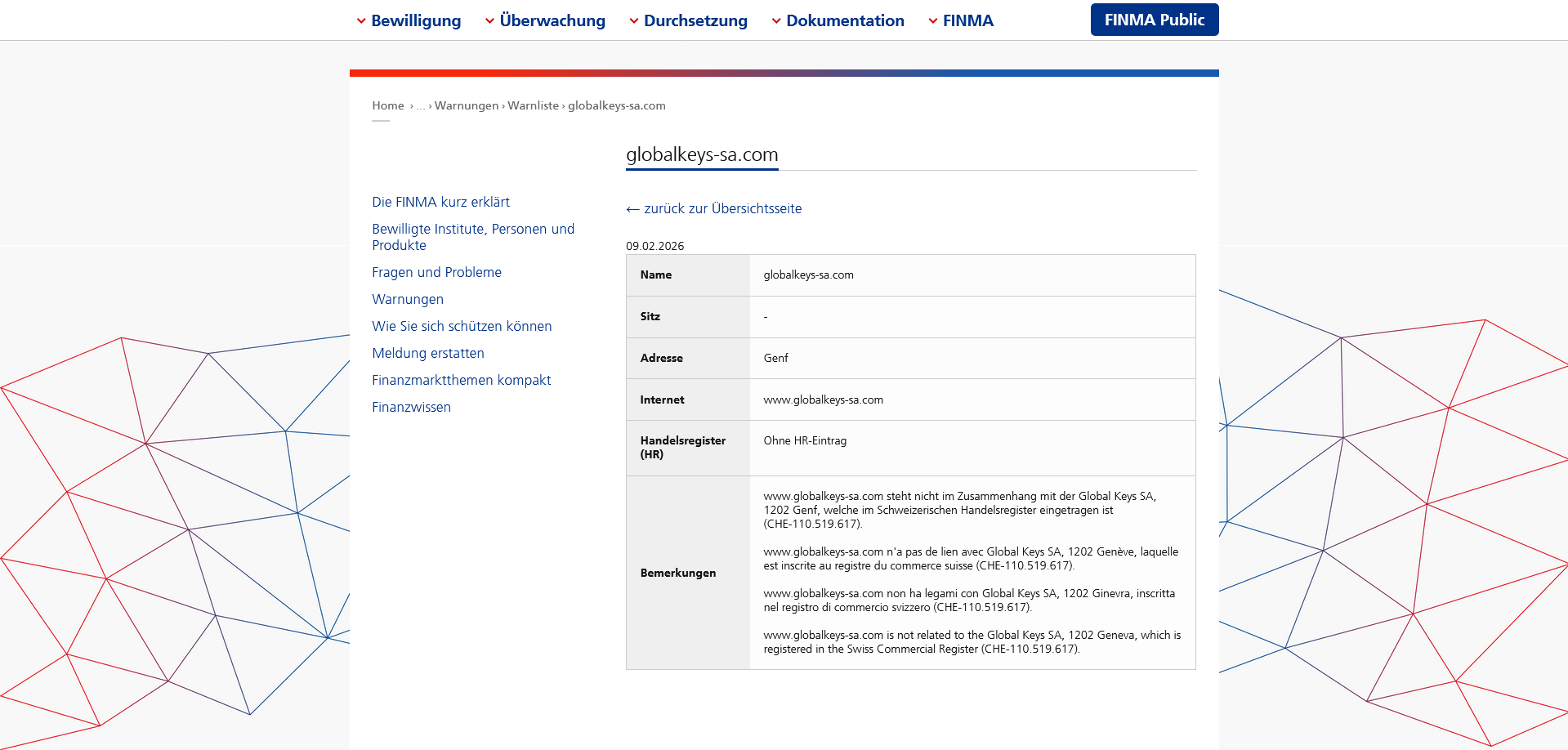This screenshot has height=750, width=1568.
Task: Click the globalkeys-sa.com page heading
Action: (702, 154)
